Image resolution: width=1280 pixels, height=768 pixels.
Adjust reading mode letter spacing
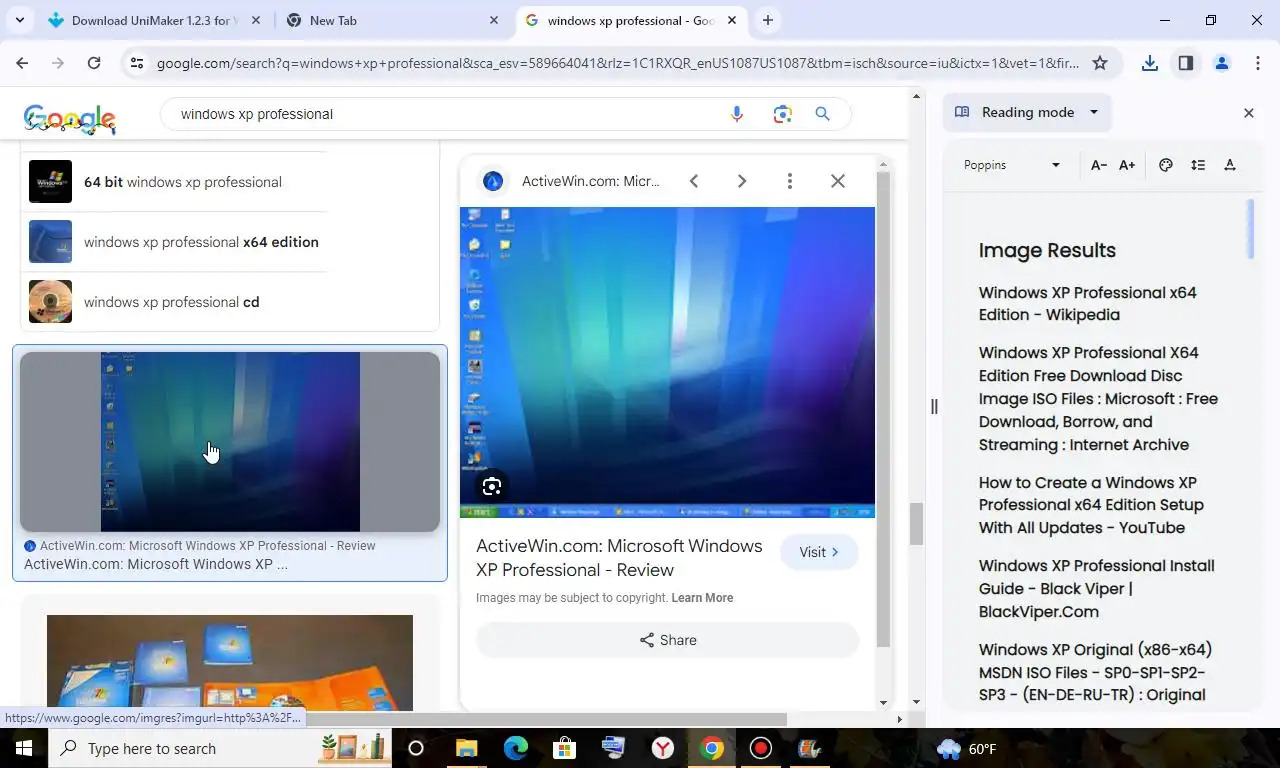1230,165
